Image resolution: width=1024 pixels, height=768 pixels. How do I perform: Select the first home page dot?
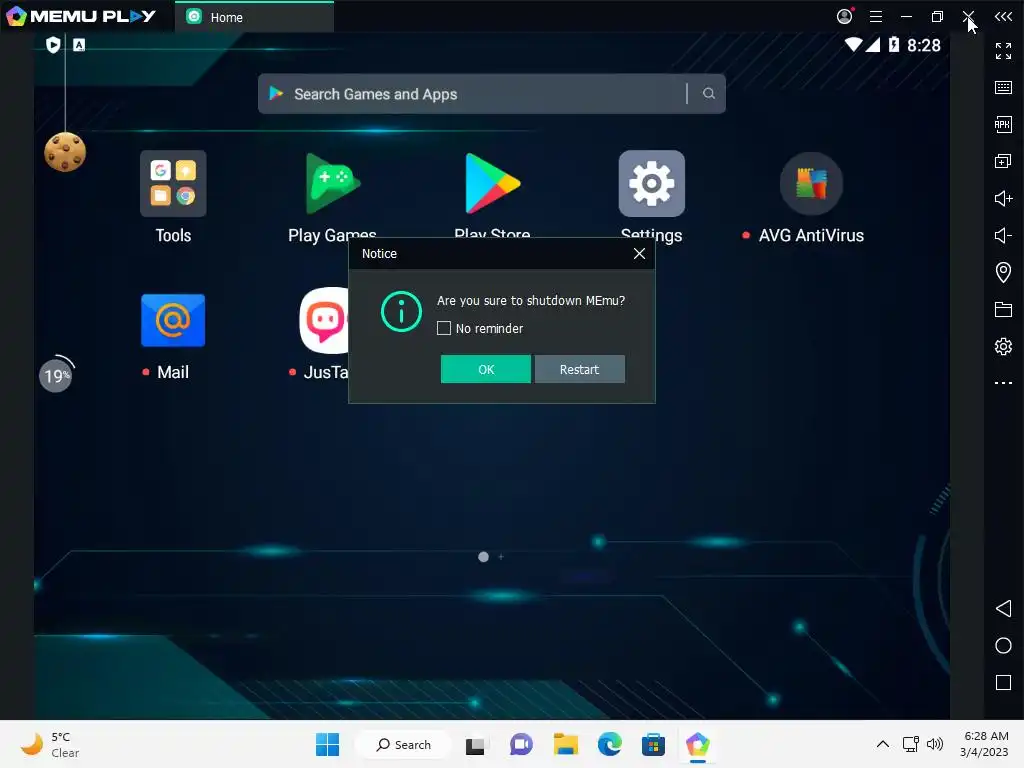(x=483, y=557)
